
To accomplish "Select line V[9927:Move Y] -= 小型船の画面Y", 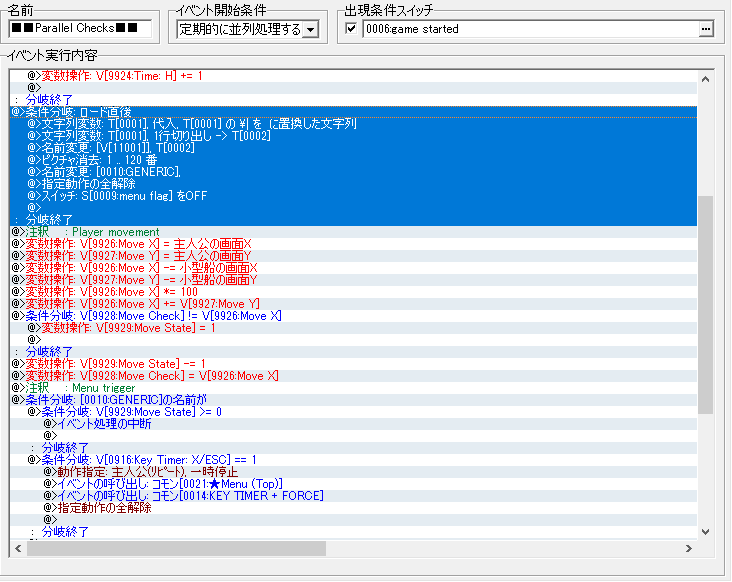I will click(x=353, y=280).
